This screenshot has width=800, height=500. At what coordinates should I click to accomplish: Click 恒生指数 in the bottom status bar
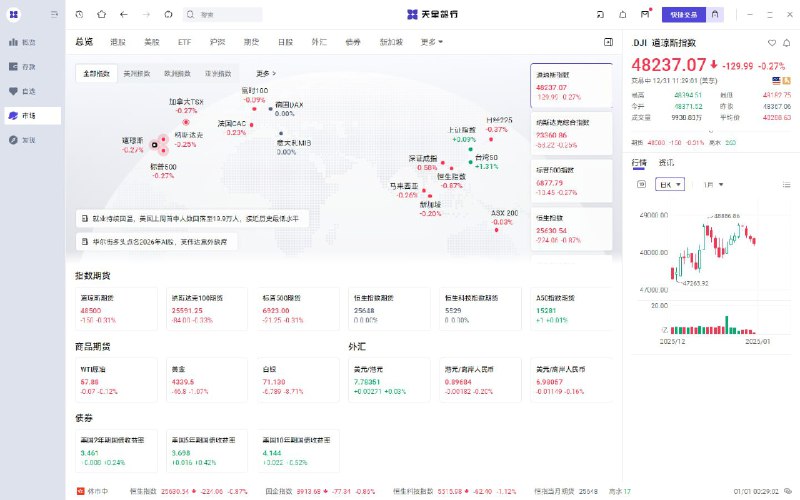[x=143, y=491]
